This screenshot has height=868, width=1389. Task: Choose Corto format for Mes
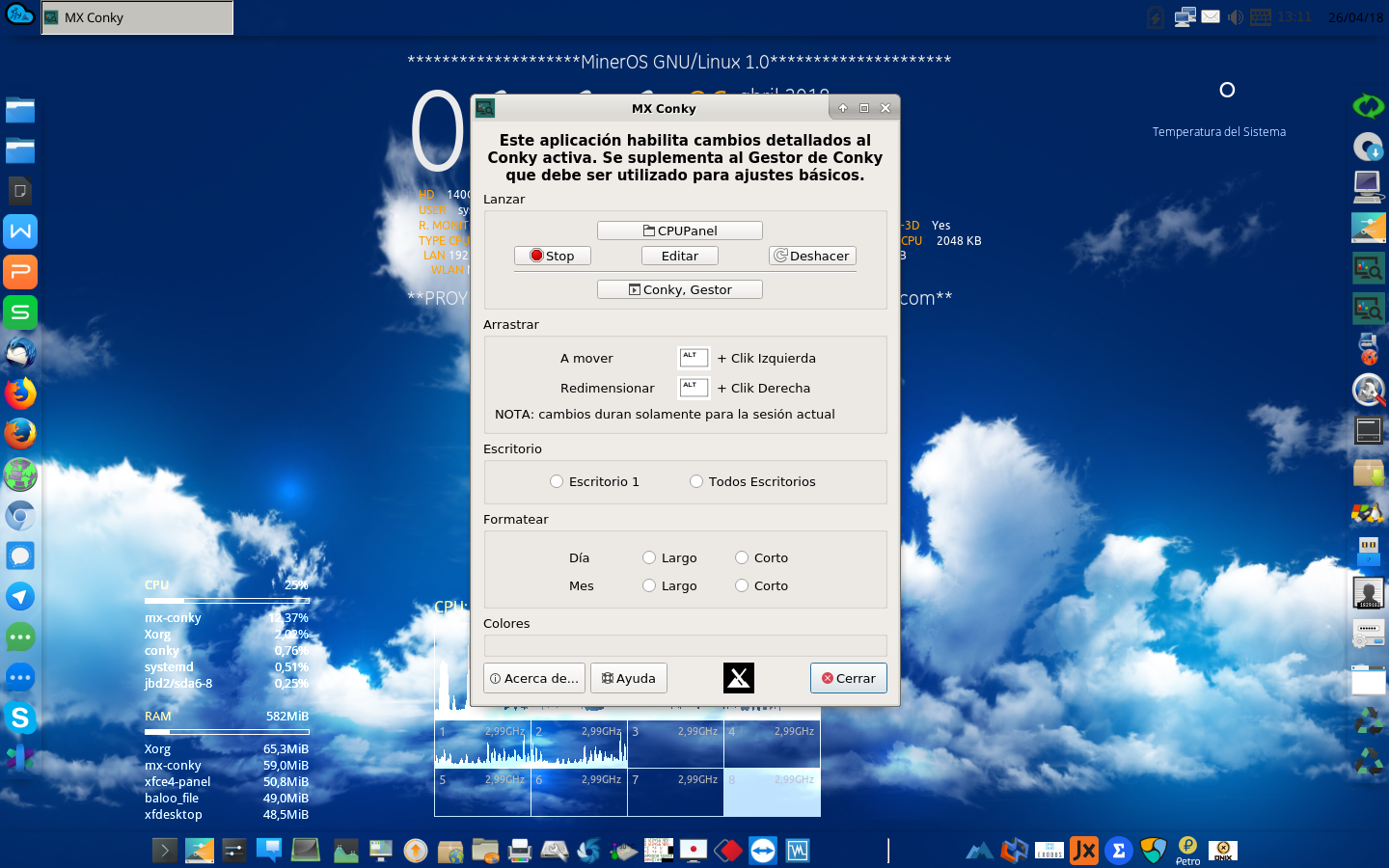[x=742, y=585]
